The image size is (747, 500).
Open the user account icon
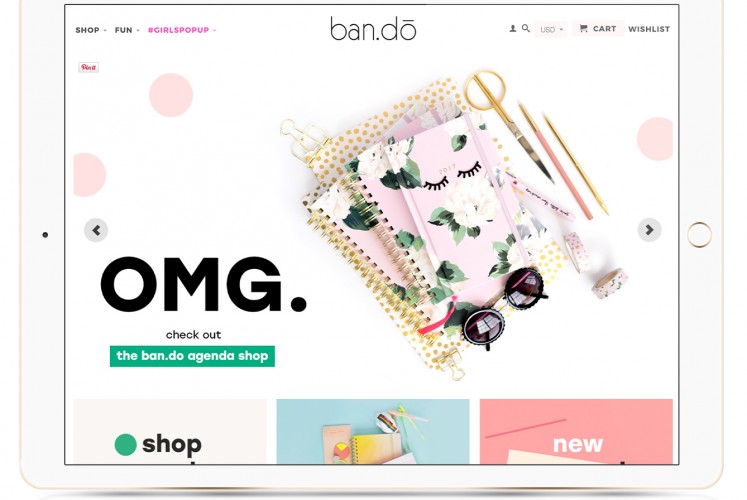tap(513, 29)
